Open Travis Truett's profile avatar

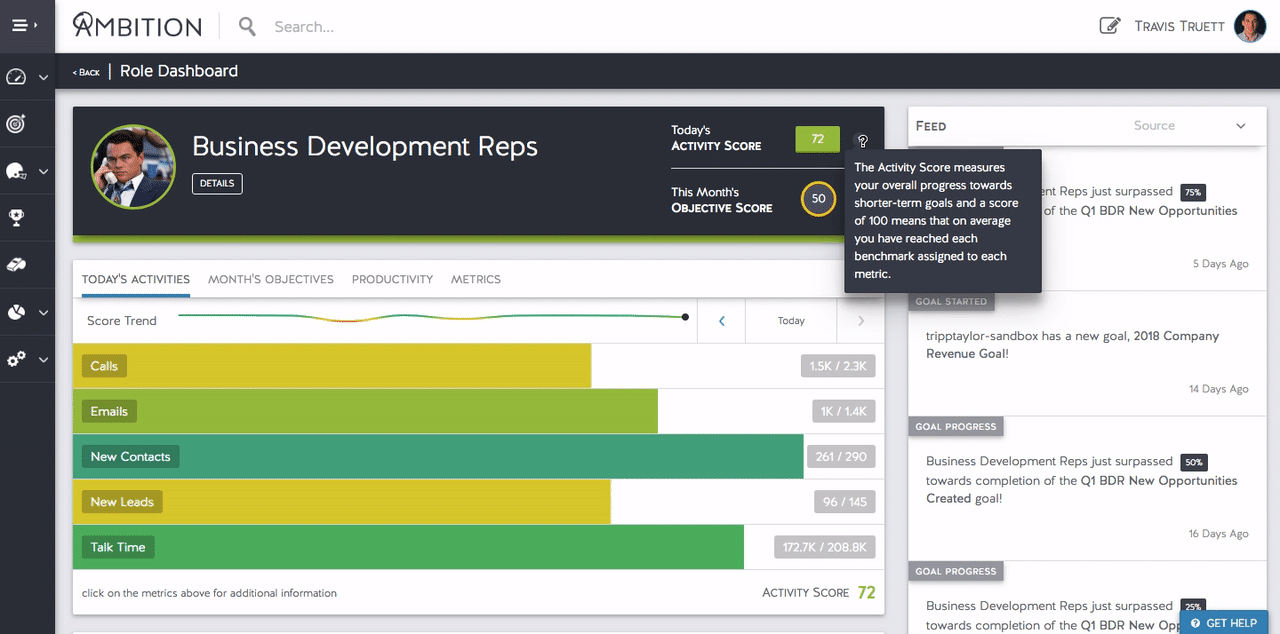click(x=1250, y=26)
